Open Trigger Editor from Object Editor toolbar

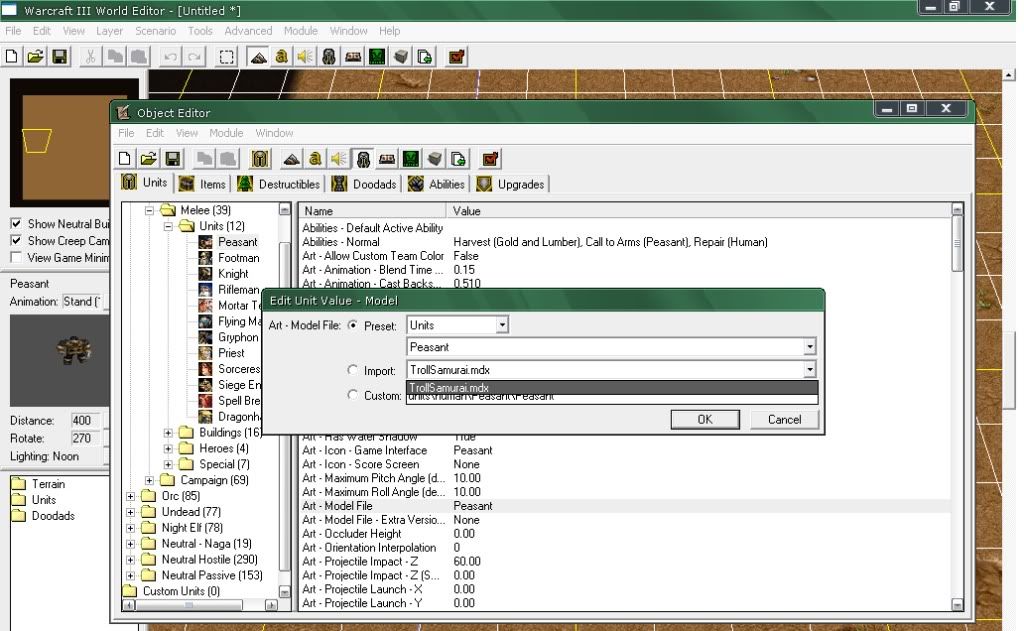tap(315, 159)
